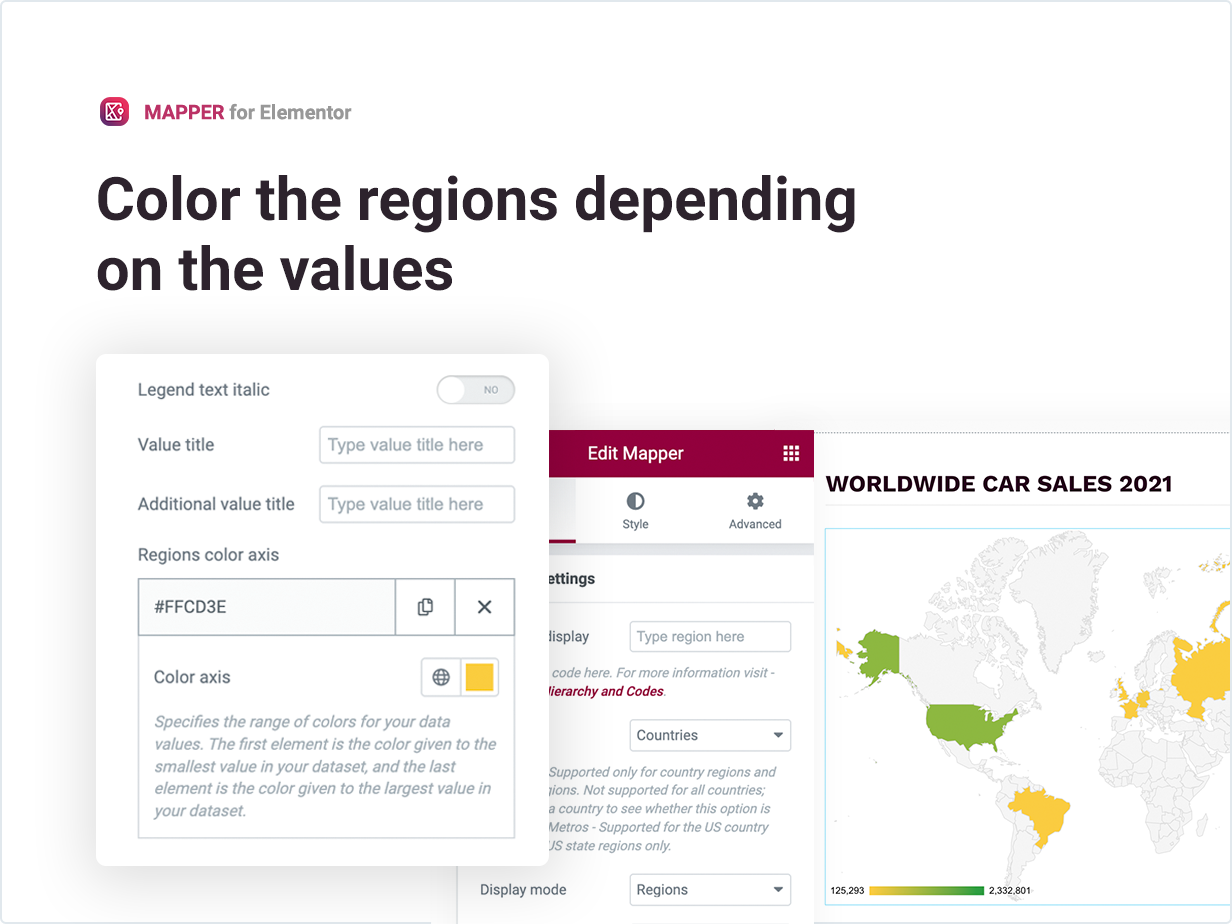This screenshot has width=1232, height=924.
Task: Click the Type region here input
Action: (710, 636)
